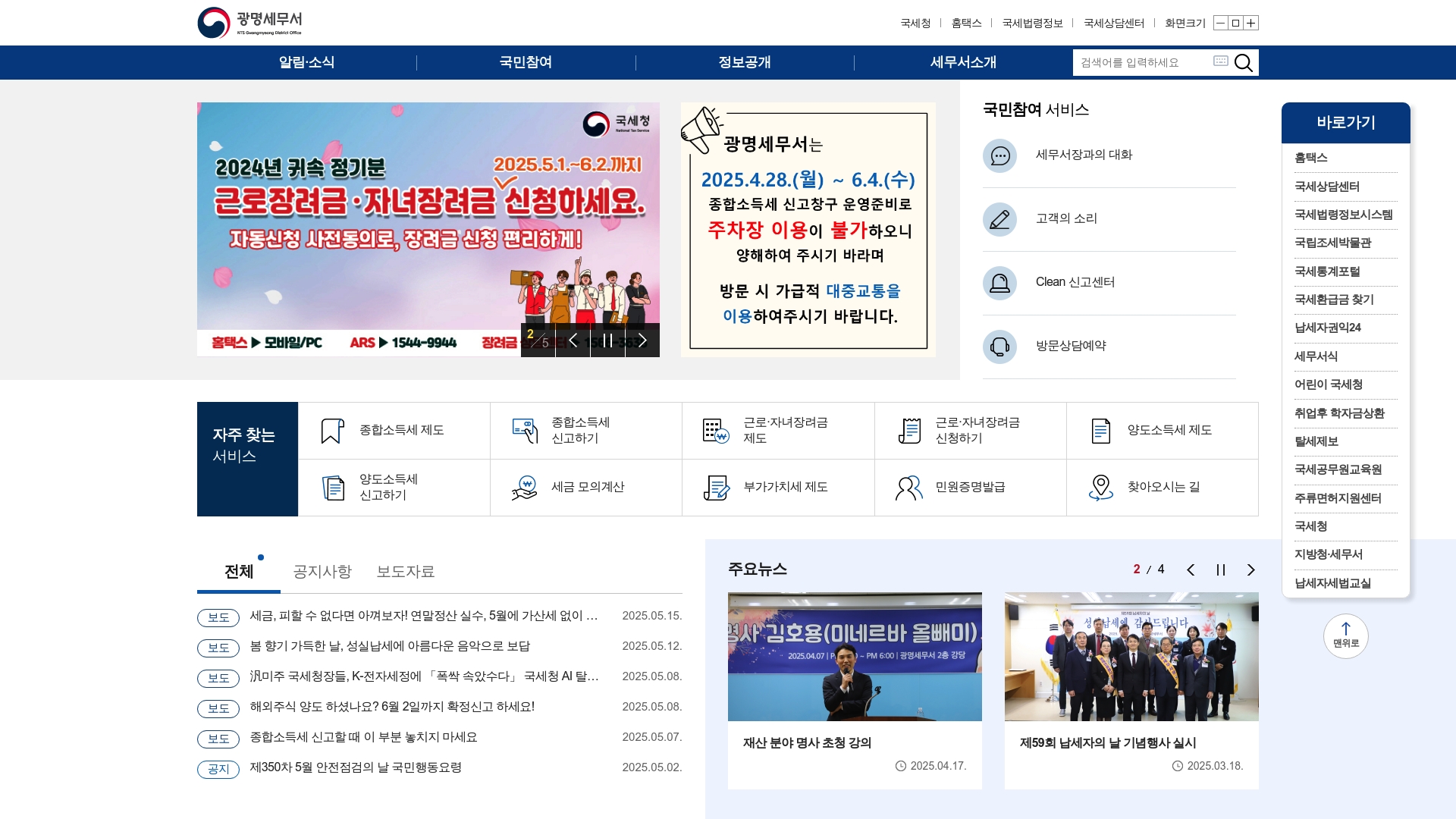The height and width of the screenshot is (819, 1456).
Task: Increase screen size with plus button
Action: (1251, 23)
